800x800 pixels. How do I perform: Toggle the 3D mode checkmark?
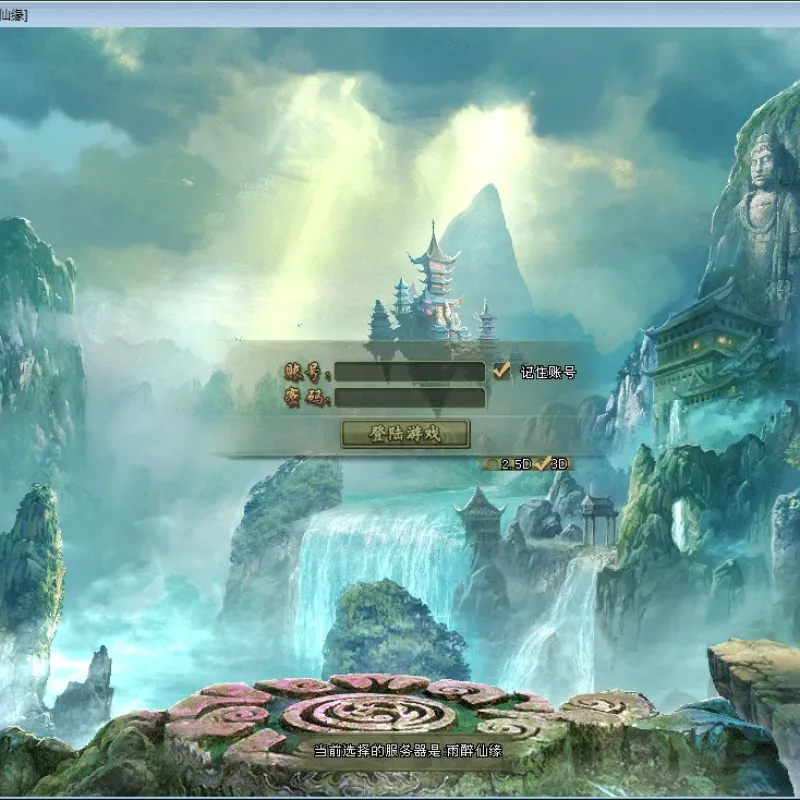click(x=543, y=463)
